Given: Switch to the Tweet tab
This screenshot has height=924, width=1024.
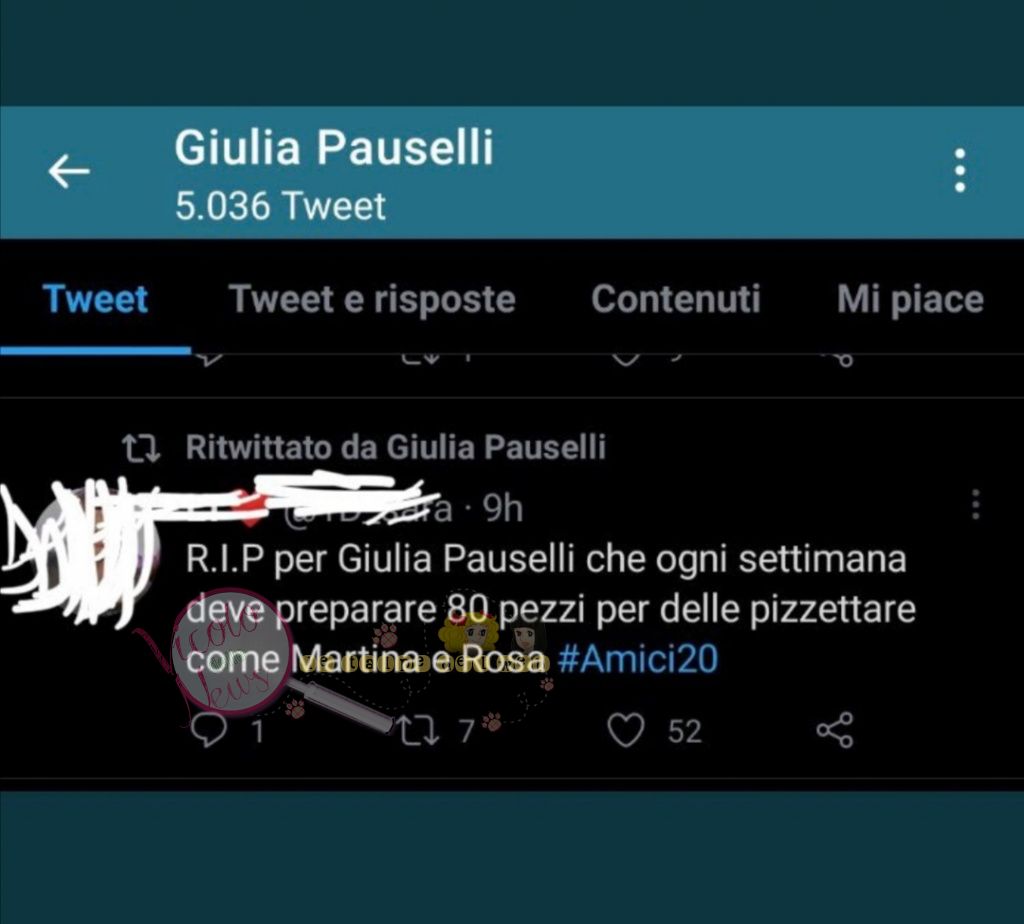Looking at the screenshot, I should coord(95,299).
